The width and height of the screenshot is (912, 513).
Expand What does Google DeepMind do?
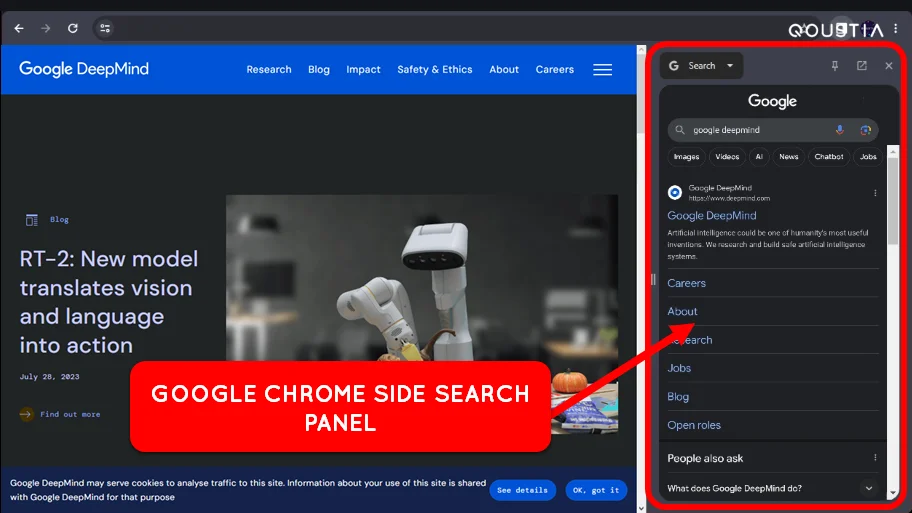771,488
